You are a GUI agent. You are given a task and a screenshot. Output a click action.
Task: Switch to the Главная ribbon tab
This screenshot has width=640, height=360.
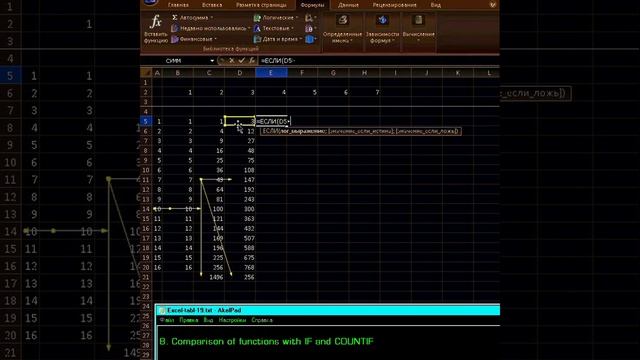(178, 5)
